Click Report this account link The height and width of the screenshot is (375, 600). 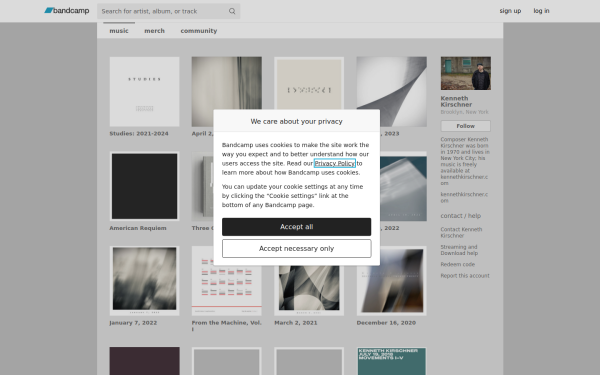click(x=465, y=276)
